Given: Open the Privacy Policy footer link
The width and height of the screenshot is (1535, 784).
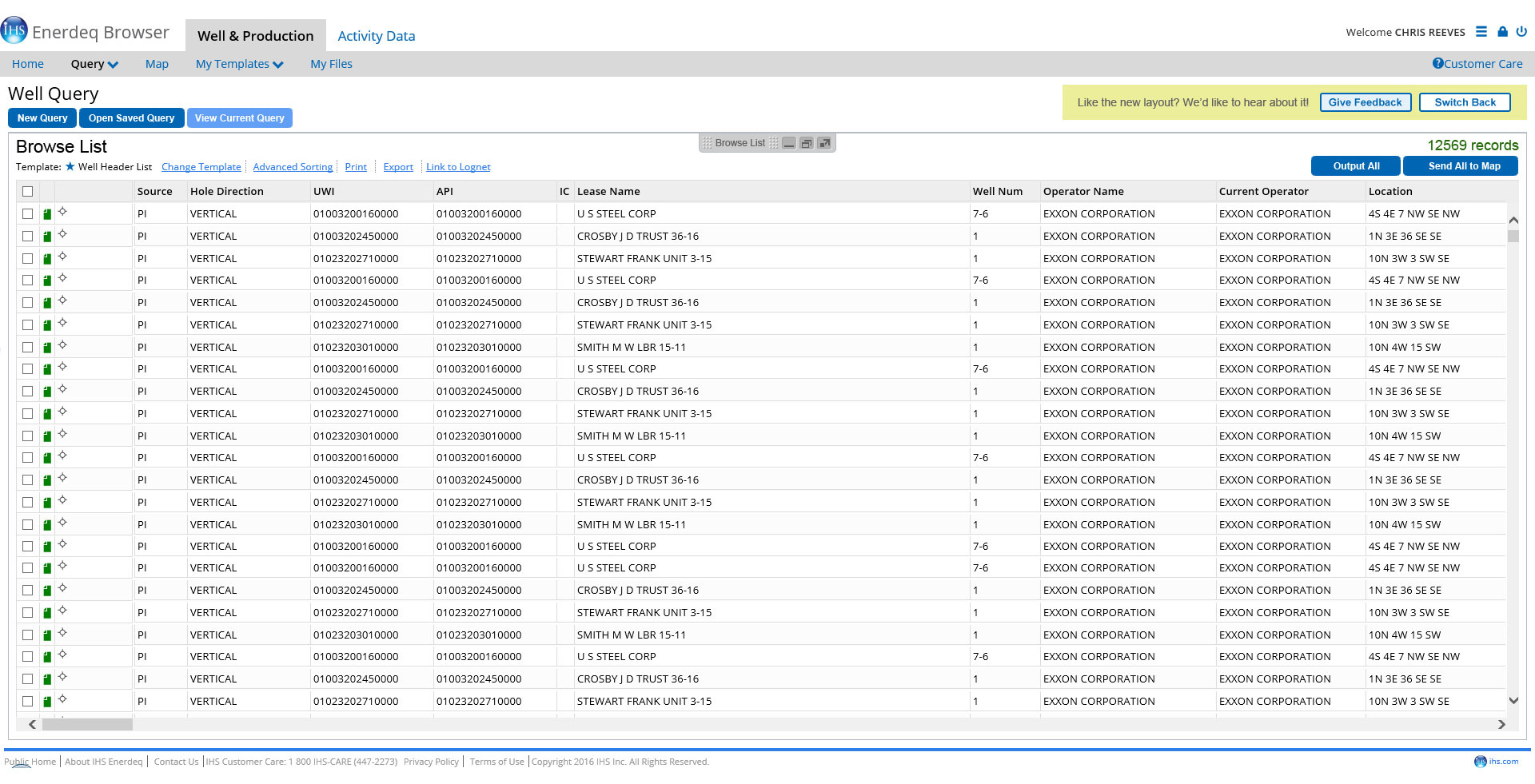Looking at the screenshot, I should [x=431, y=762].
